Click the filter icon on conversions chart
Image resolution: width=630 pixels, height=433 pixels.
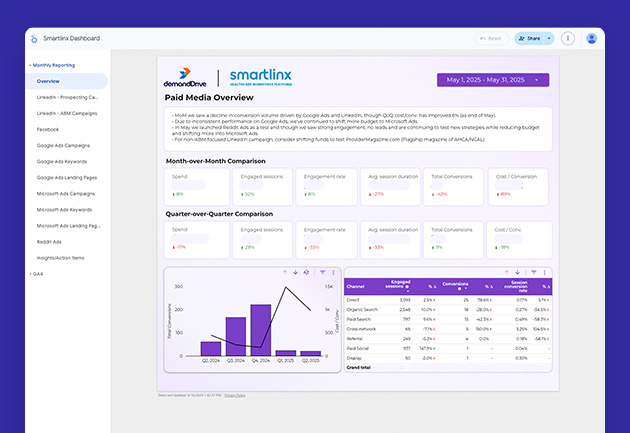coord(323,272)
